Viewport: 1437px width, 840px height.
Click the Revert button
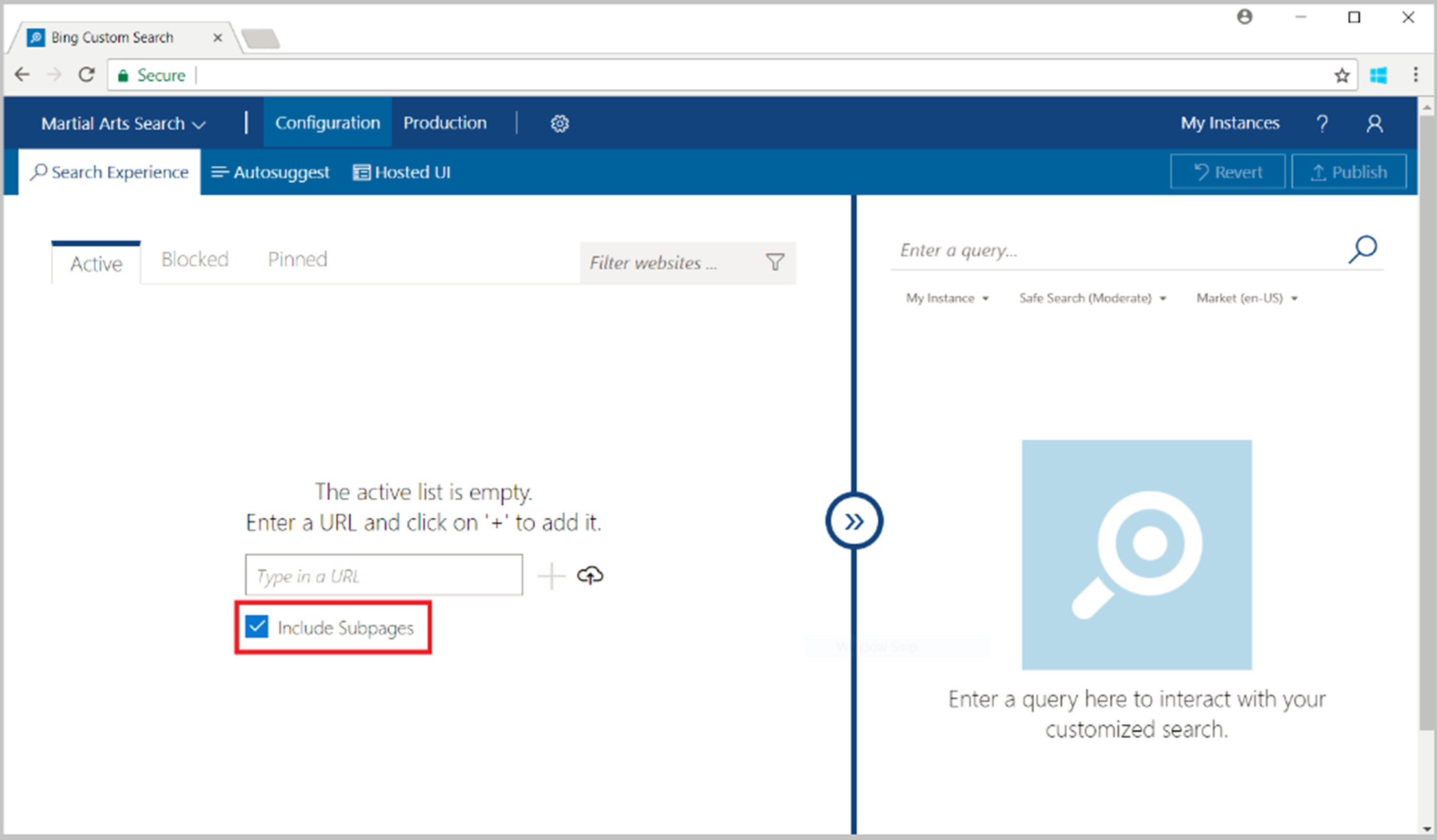1228,172
